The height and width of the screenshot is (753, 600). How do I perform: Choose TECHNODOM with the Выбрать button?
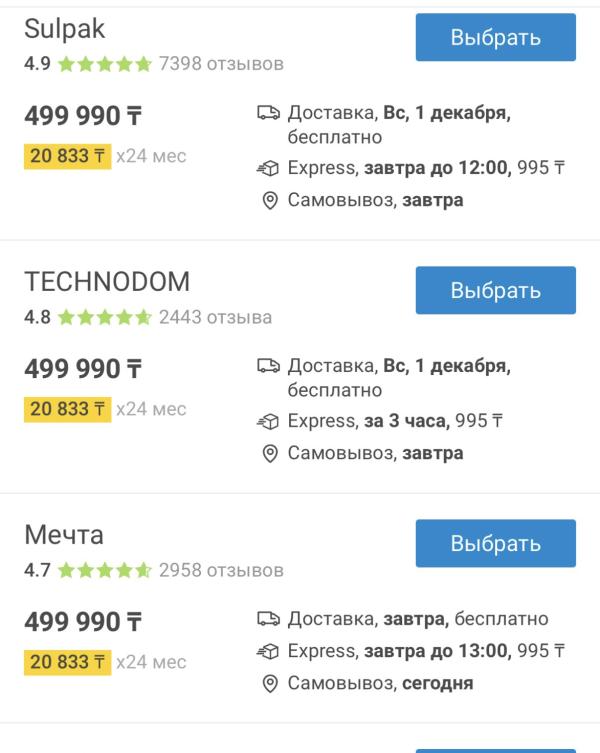tap(496, 291)
